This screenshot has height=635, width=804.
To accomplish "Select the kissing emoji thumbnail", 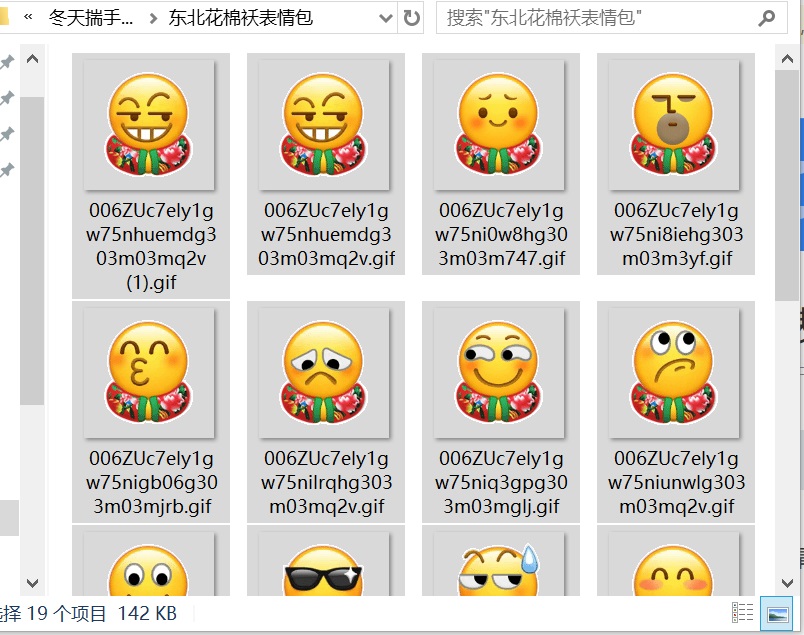I will 149,373.
